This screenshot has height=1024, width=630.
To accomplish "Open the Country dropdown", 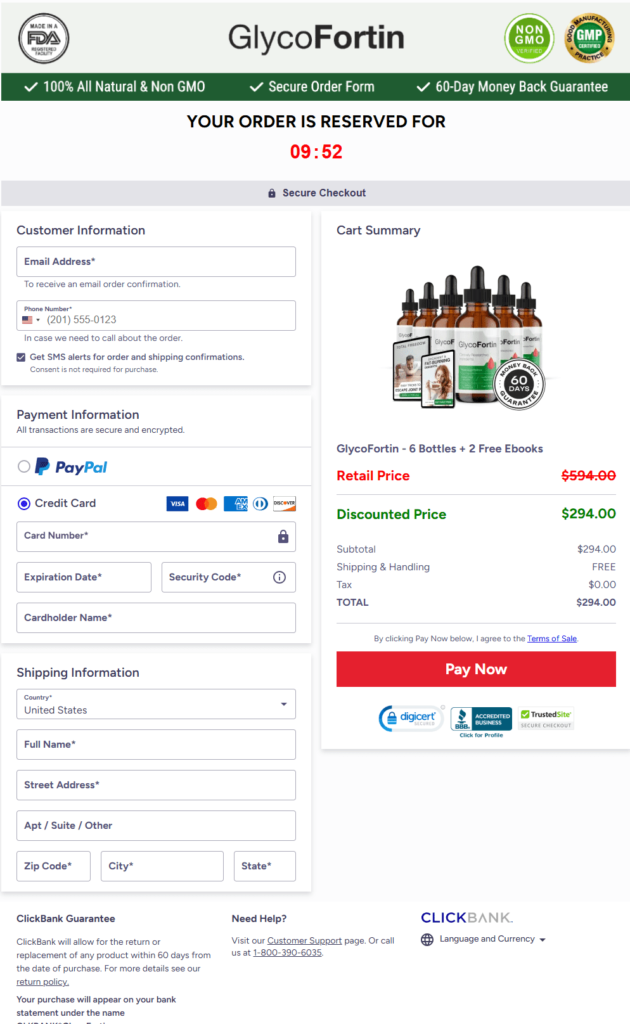I will pos(156,704).
